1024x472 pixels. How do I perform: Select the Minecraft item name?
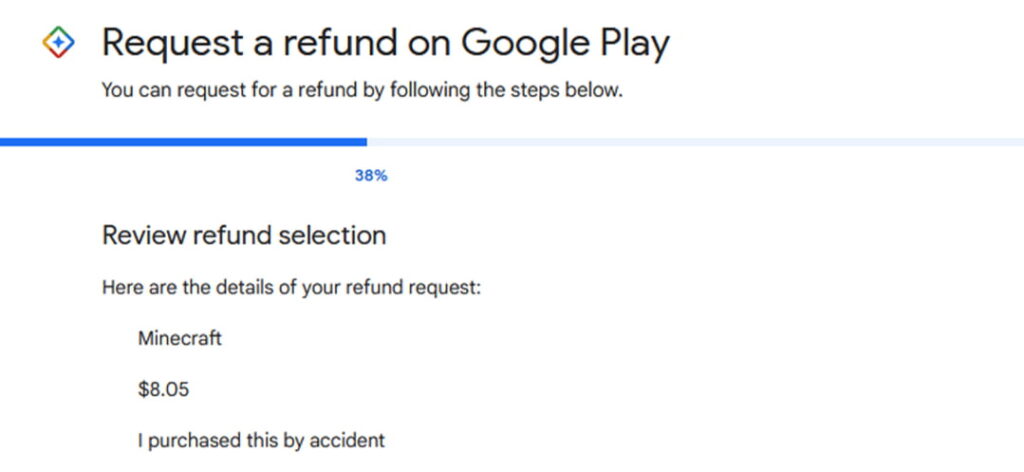point(180,338)
